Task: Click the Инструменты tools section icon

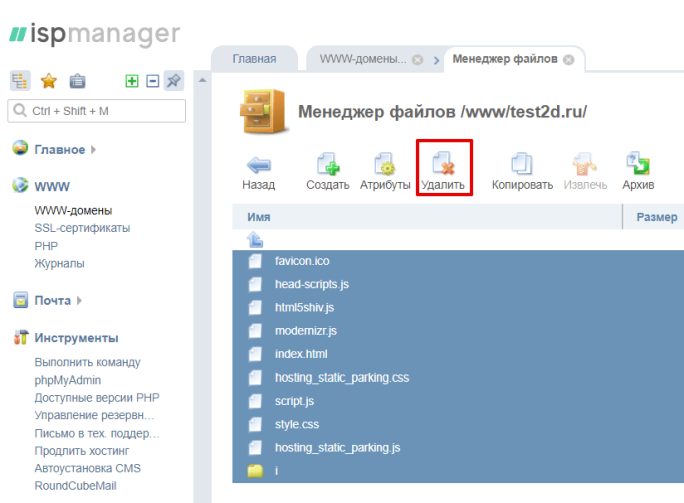Action: [21, 337]
